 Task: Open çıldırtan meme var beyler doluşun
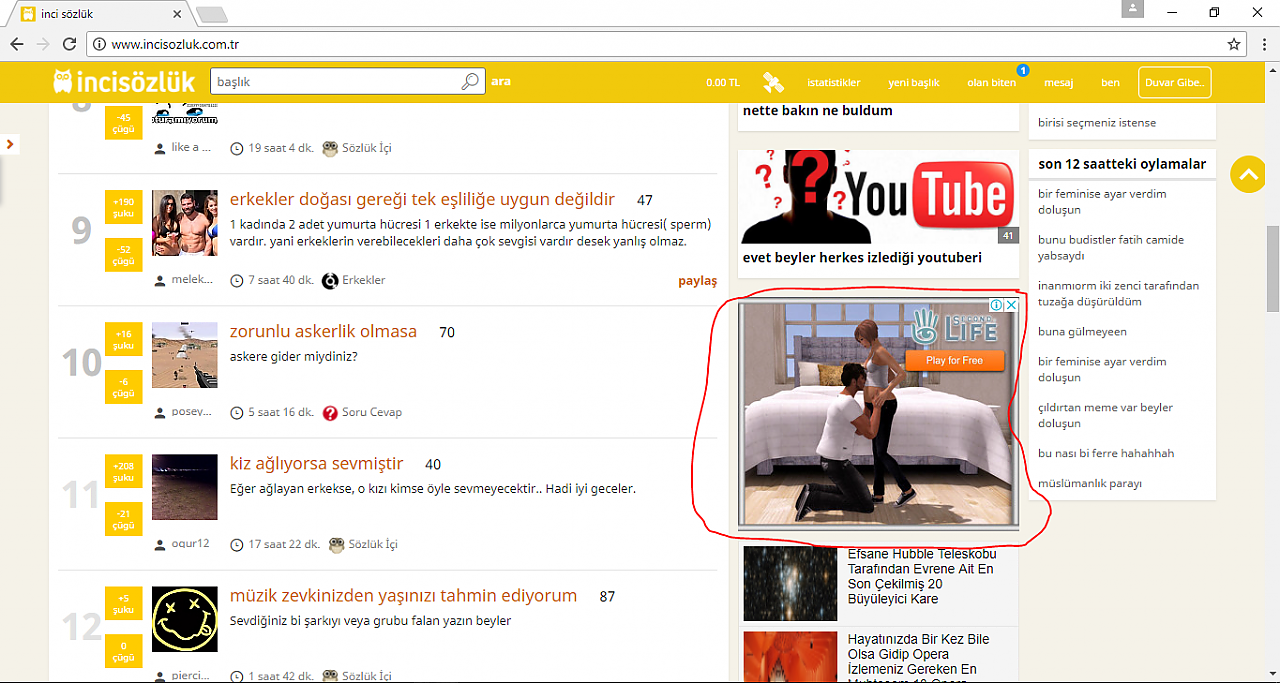pyautogui.click(x=1105, y=416)
